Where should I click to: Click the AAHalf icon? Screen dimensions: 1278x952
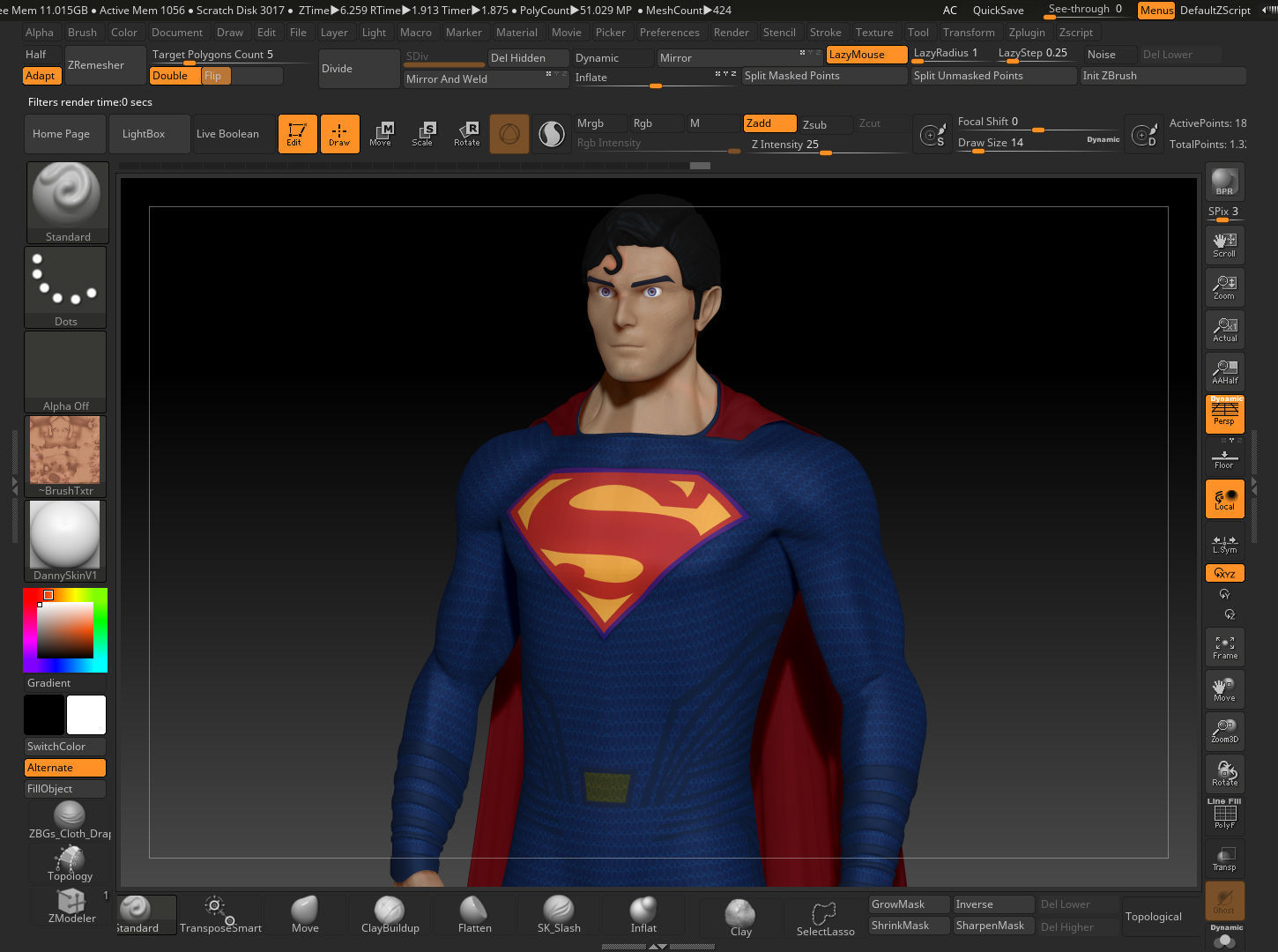pos(1225,372)
